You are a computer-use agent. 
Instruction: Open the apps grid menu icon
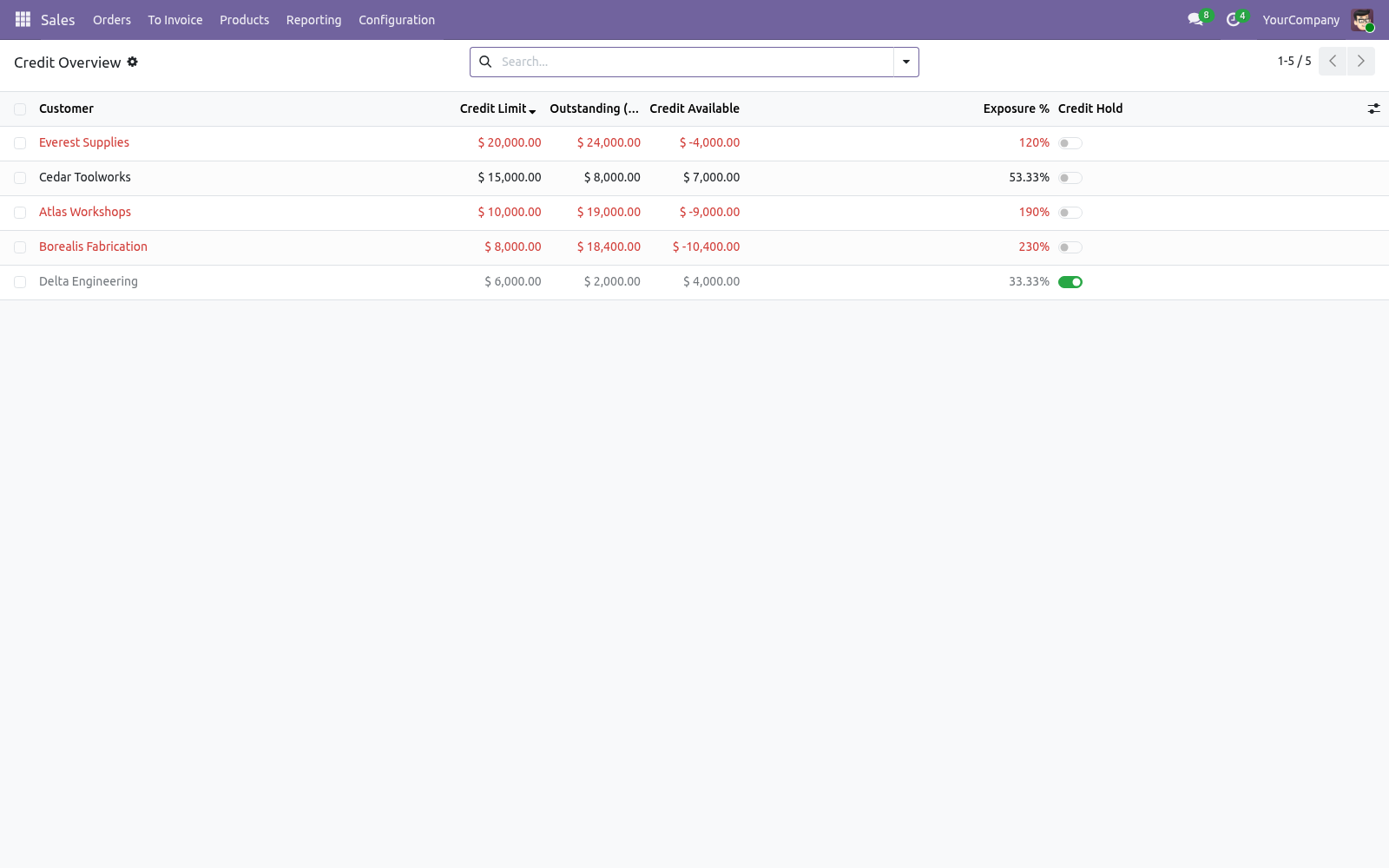pos(23,19)
